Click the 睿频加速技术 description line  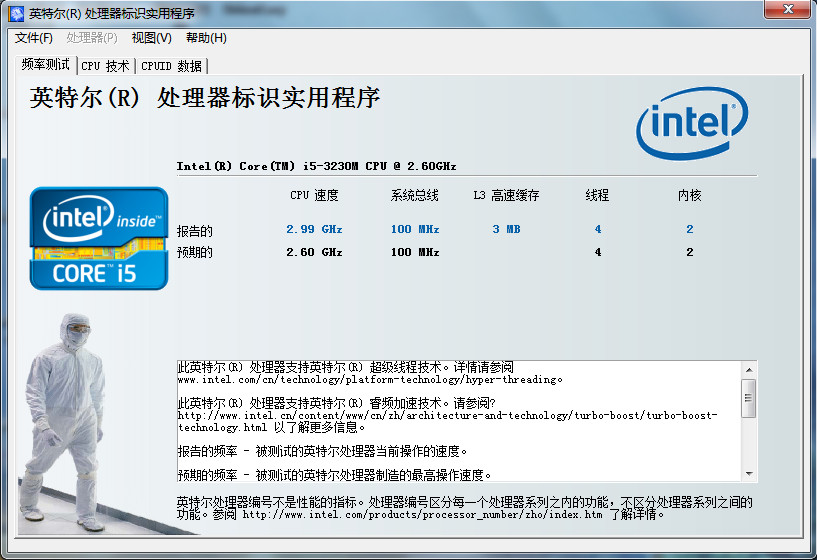point(336,403)
